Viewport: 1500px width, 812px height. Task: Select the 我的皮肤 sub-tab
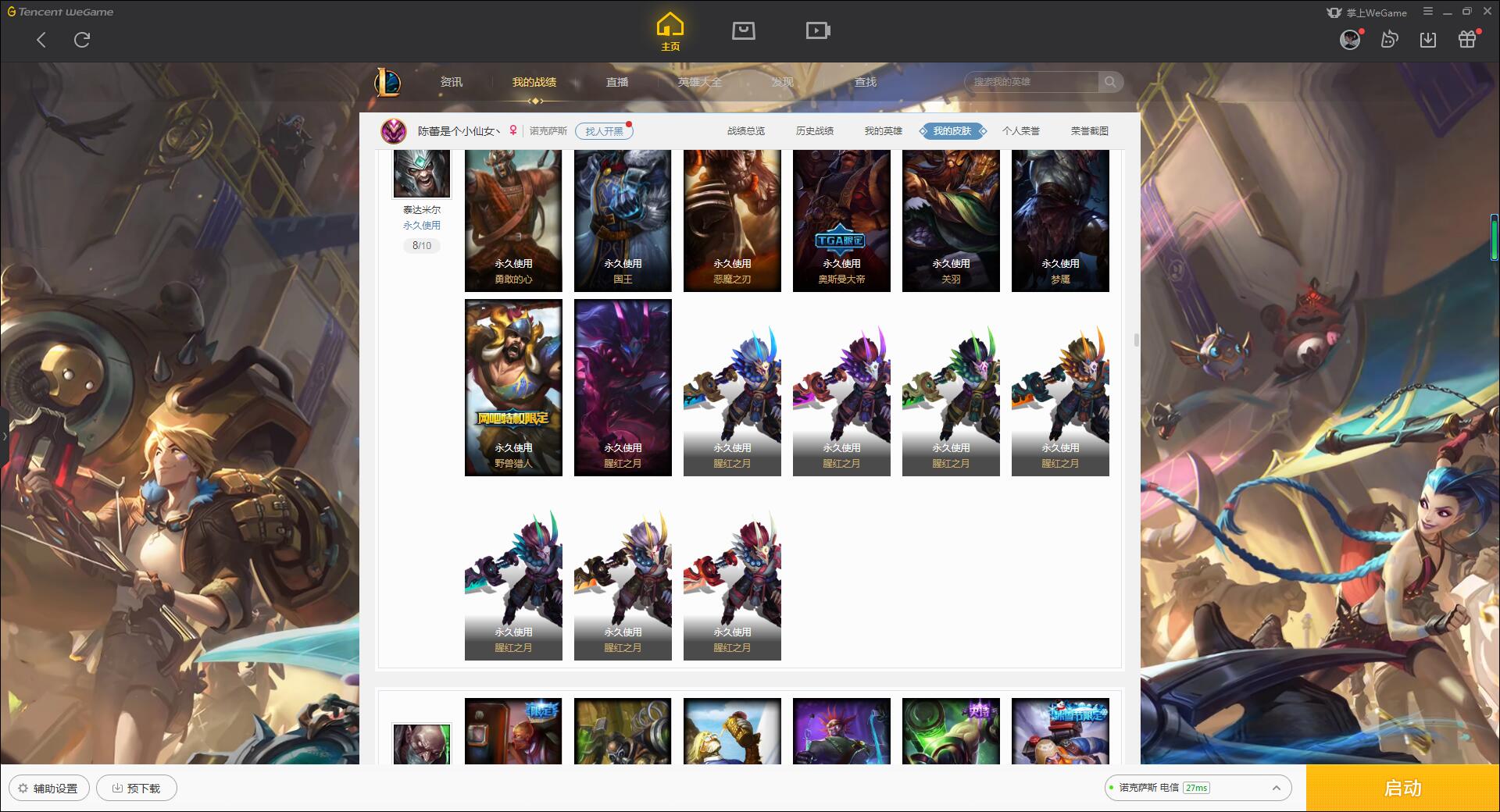[x=952, y=131]
